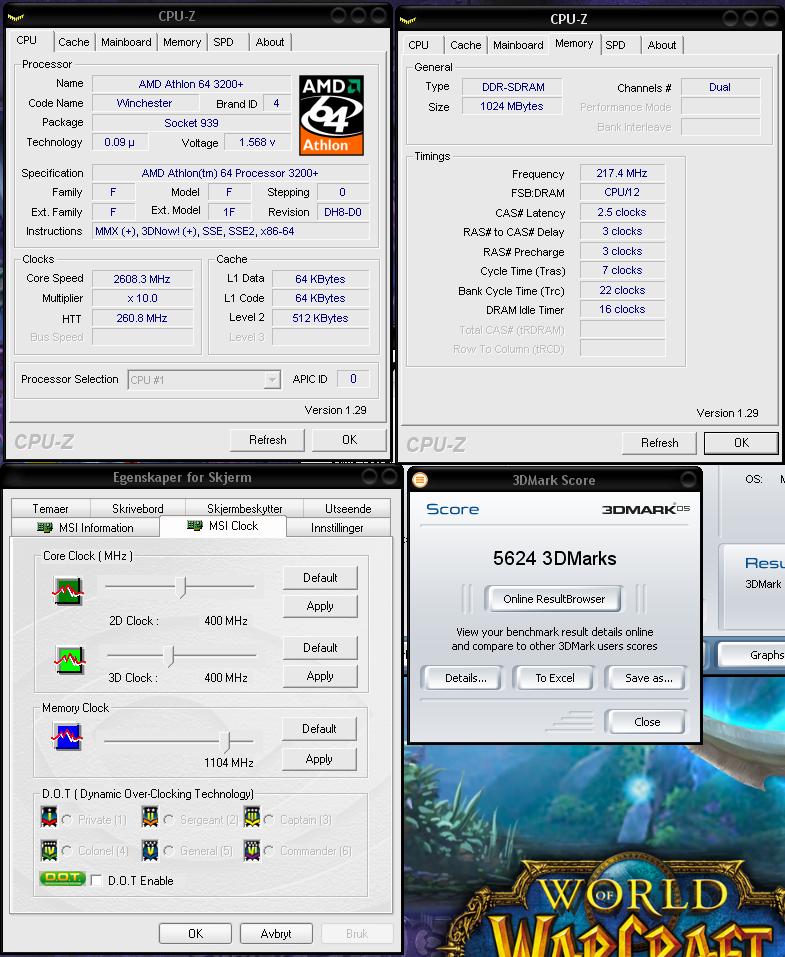
Task: Open the About tab in left CPU-Z
Action: click(270, 42)
